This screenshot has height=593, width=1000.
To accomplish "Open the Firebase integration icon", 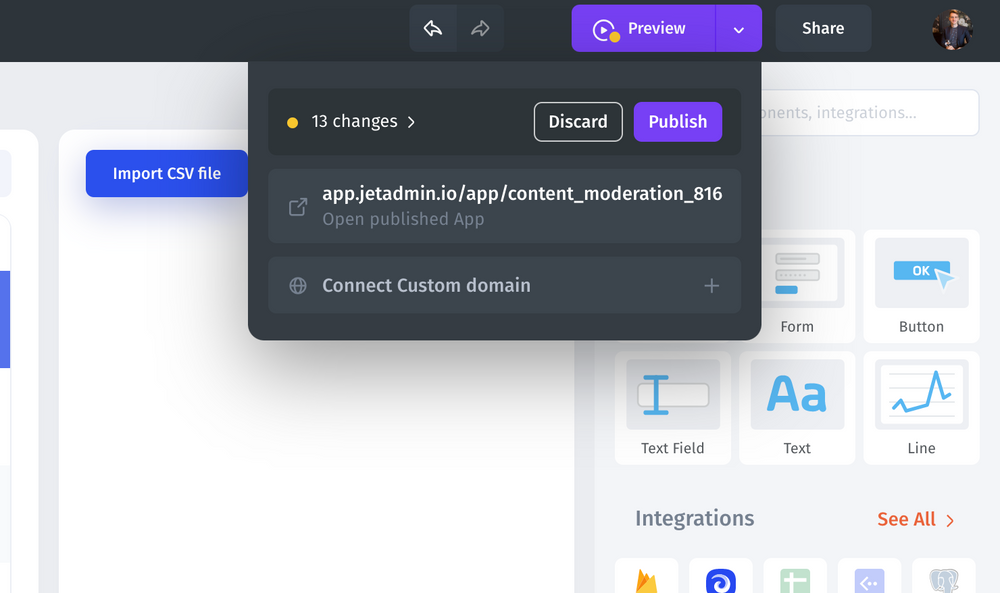I will [646, 580].
